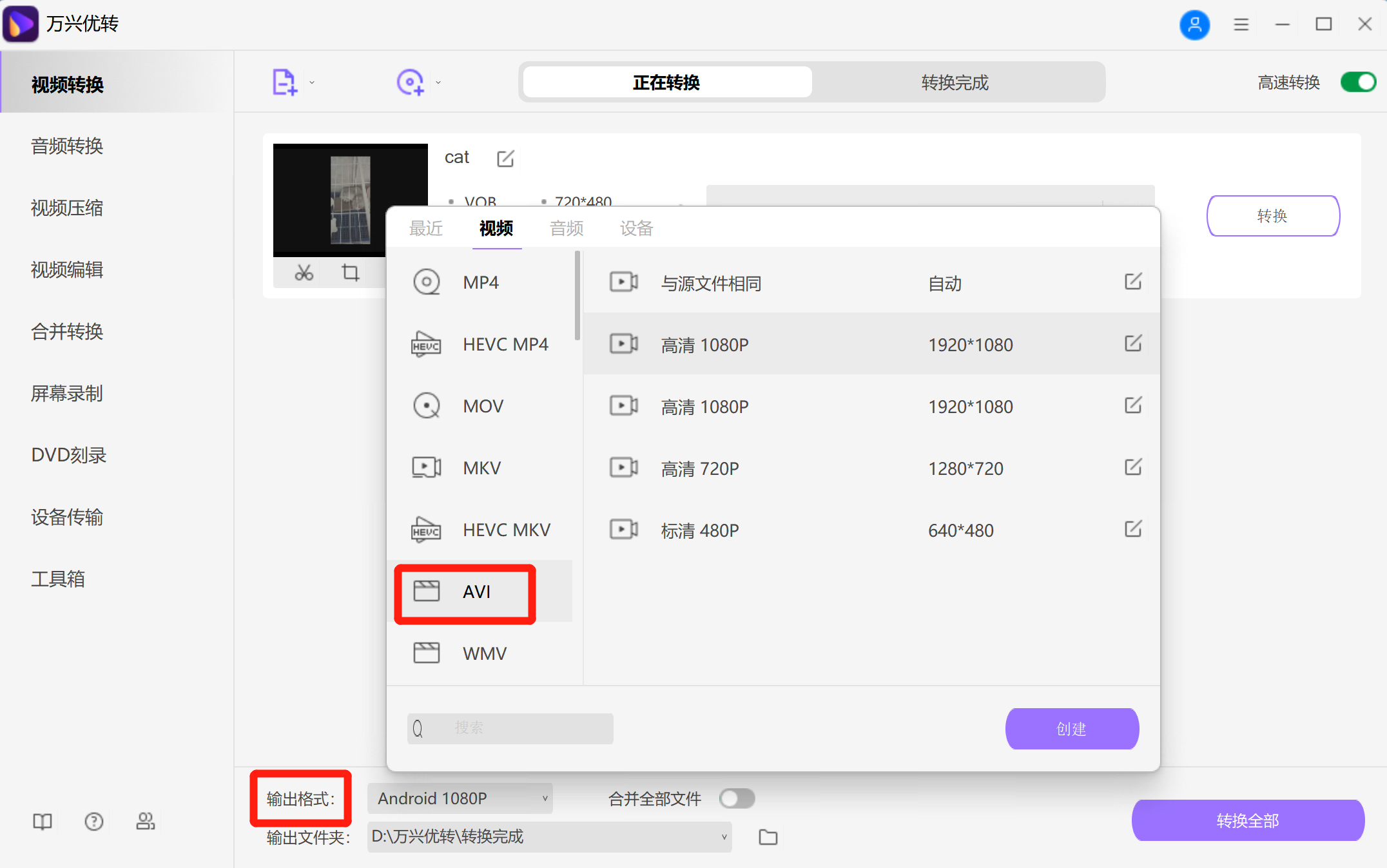Image resolution: width=1387 pixels, height=868 pixels.
Task: Click edit settings icon for 高清 720P preset
Action: click(1134, 468)
